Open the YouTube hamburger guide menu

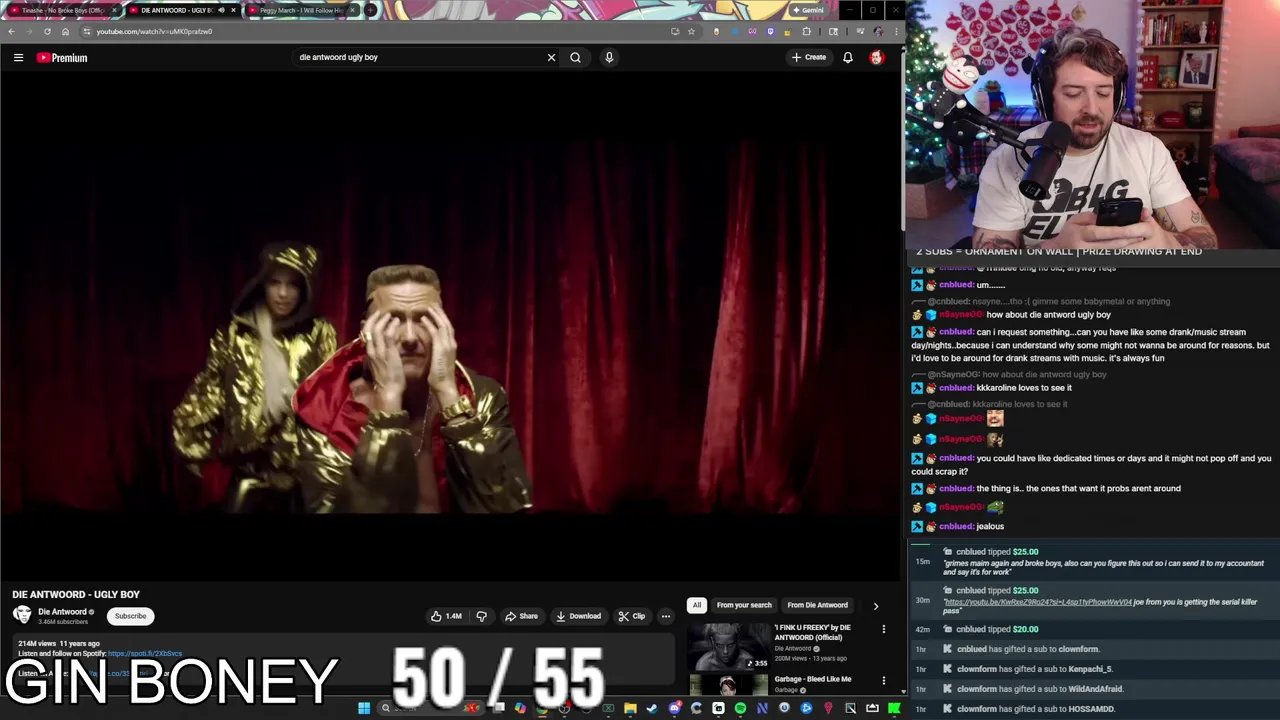tap(18, 57)
